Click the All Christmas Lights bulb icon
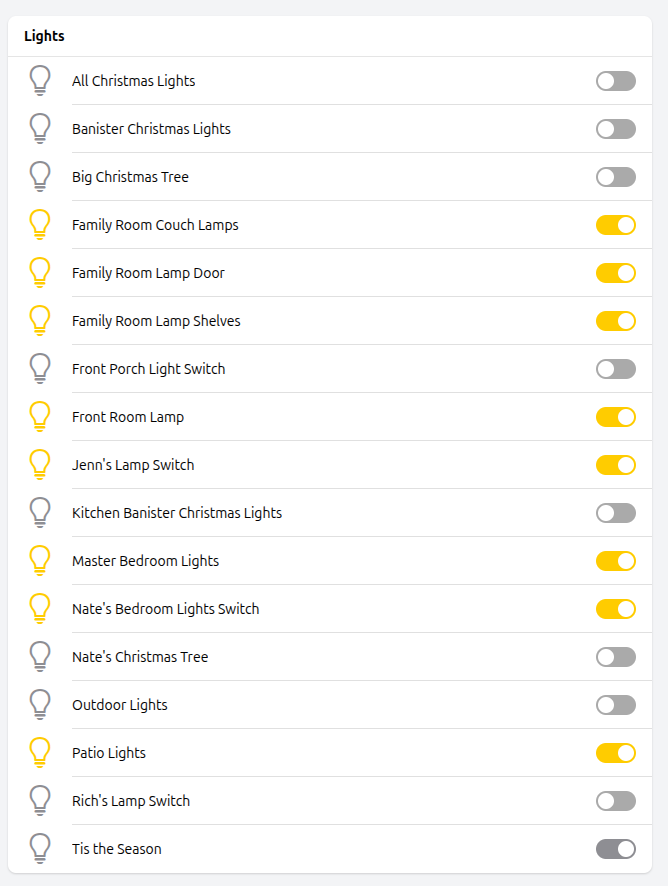The height and width of the screenshot is (886, 668). point(40,81)
